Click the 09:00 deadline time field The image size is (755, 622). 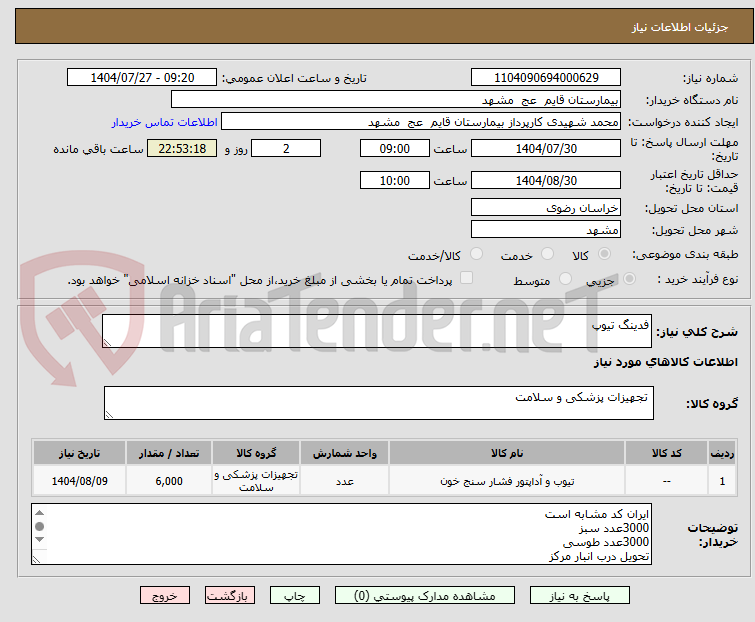coord(394,148)
